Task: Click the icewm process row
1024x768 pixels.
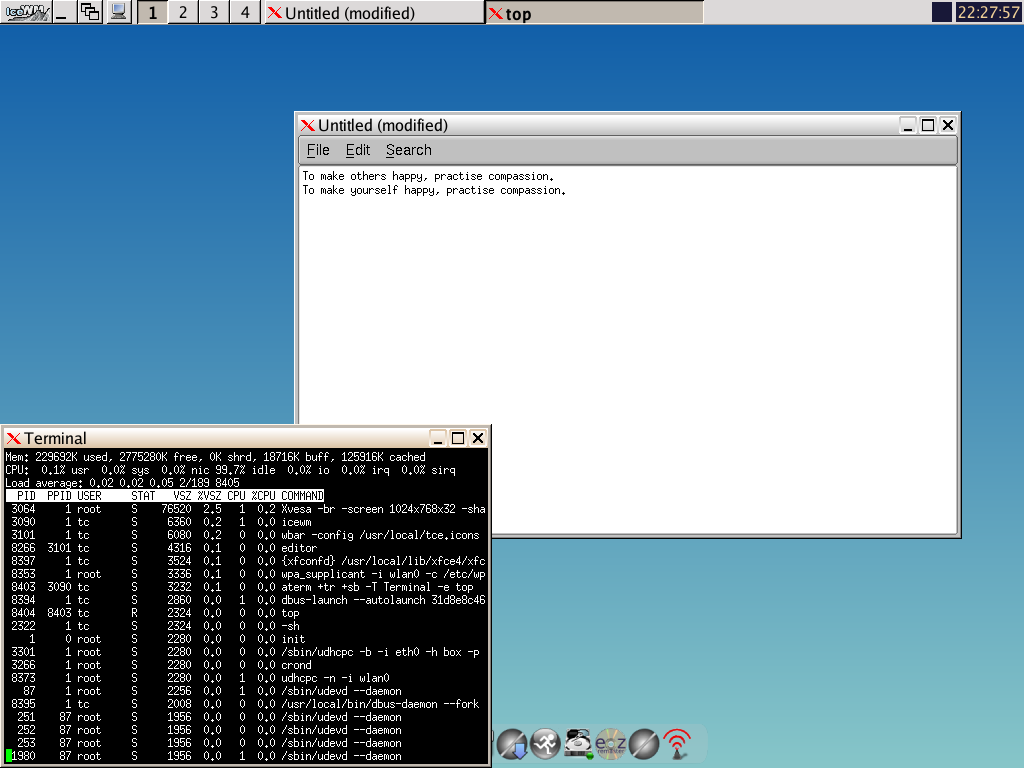Action: [246, 522]
